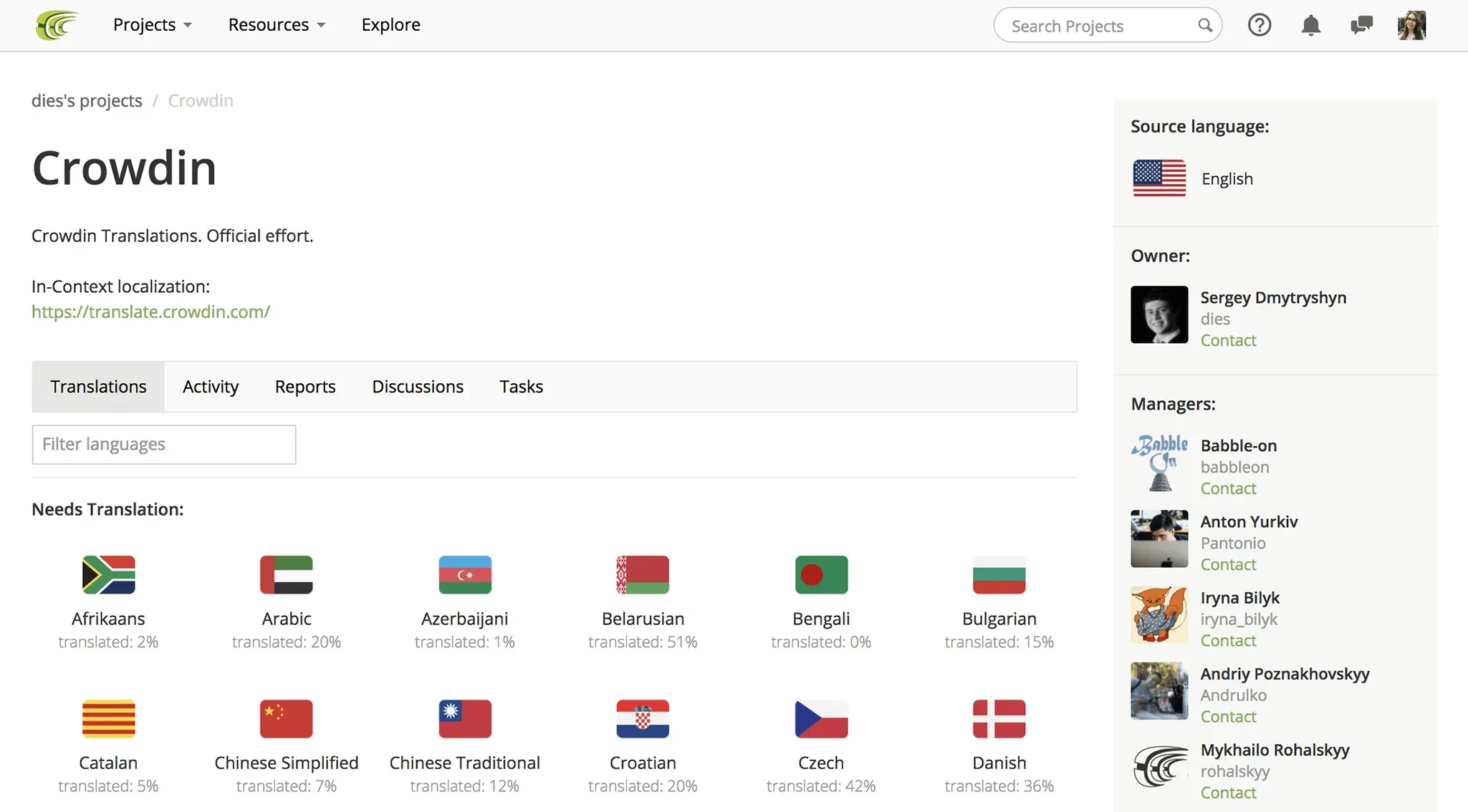Expand the Projects dropdown menu

pyautogui.click(x=152, y=24)
